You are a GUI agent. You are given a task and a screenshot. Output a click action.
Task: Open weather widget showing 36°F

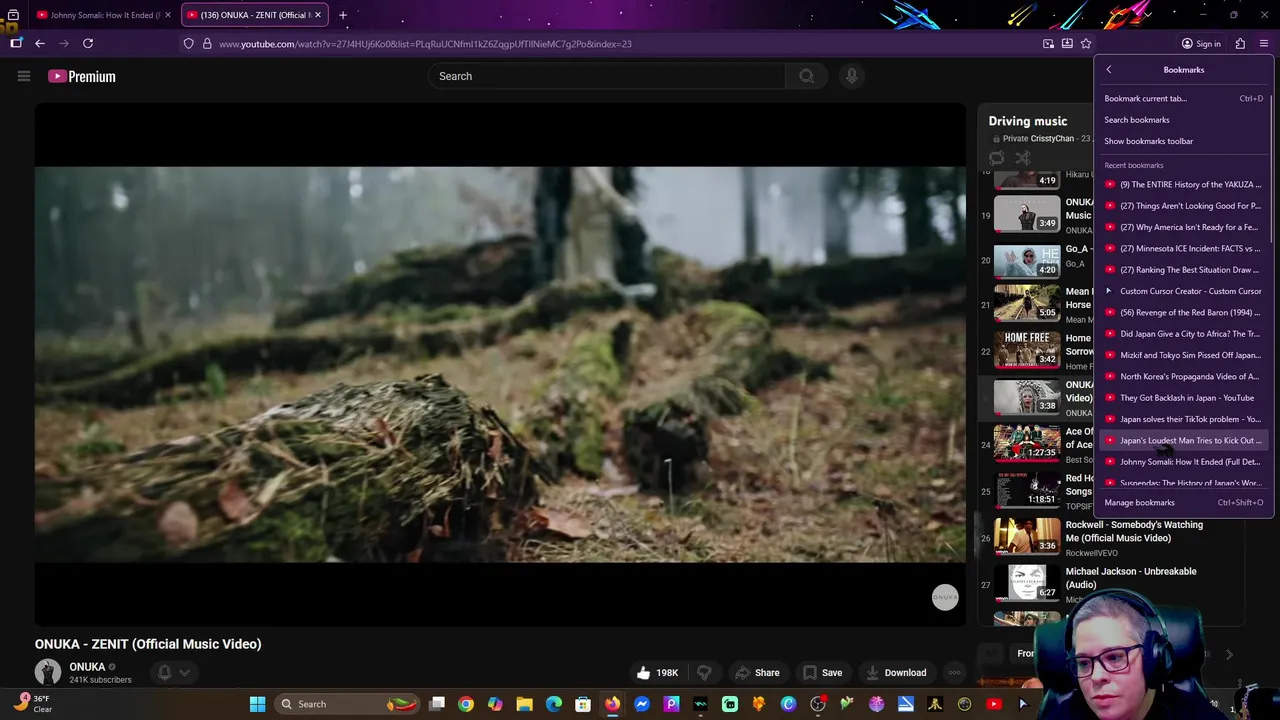[x=33, y=704]
